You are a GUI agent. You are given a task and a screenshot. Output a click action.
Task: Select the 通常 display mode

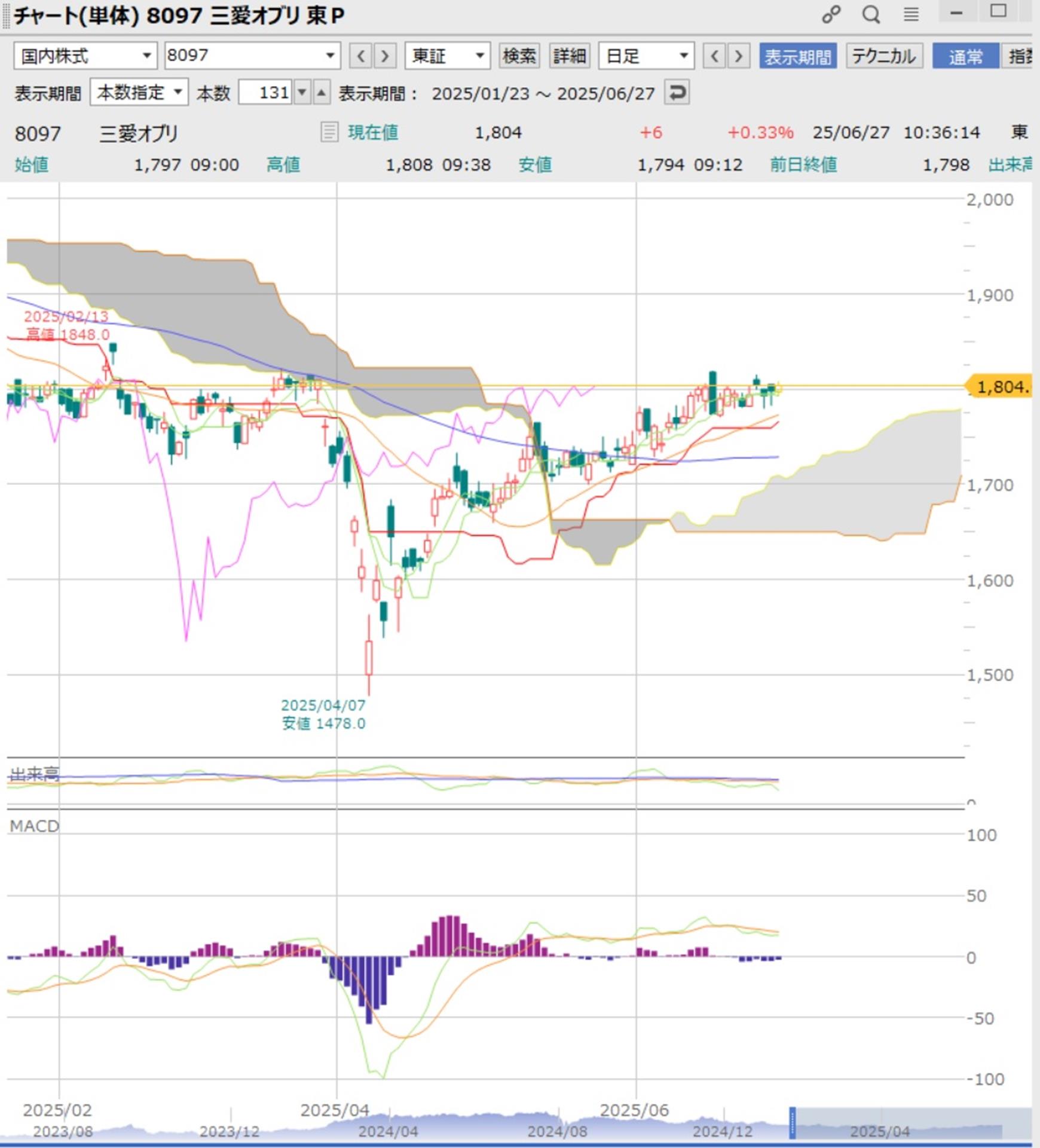[965, 56]
